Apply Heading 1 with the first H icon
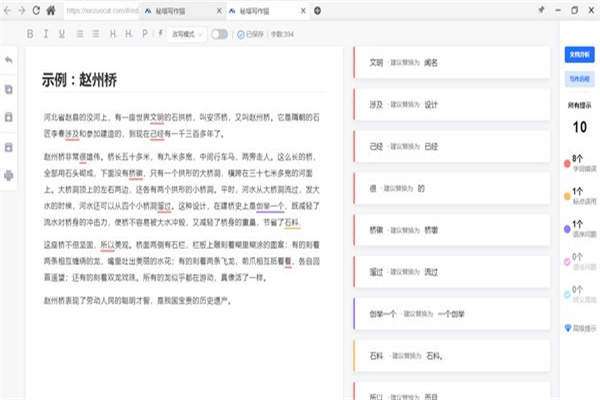 (112, 34)
